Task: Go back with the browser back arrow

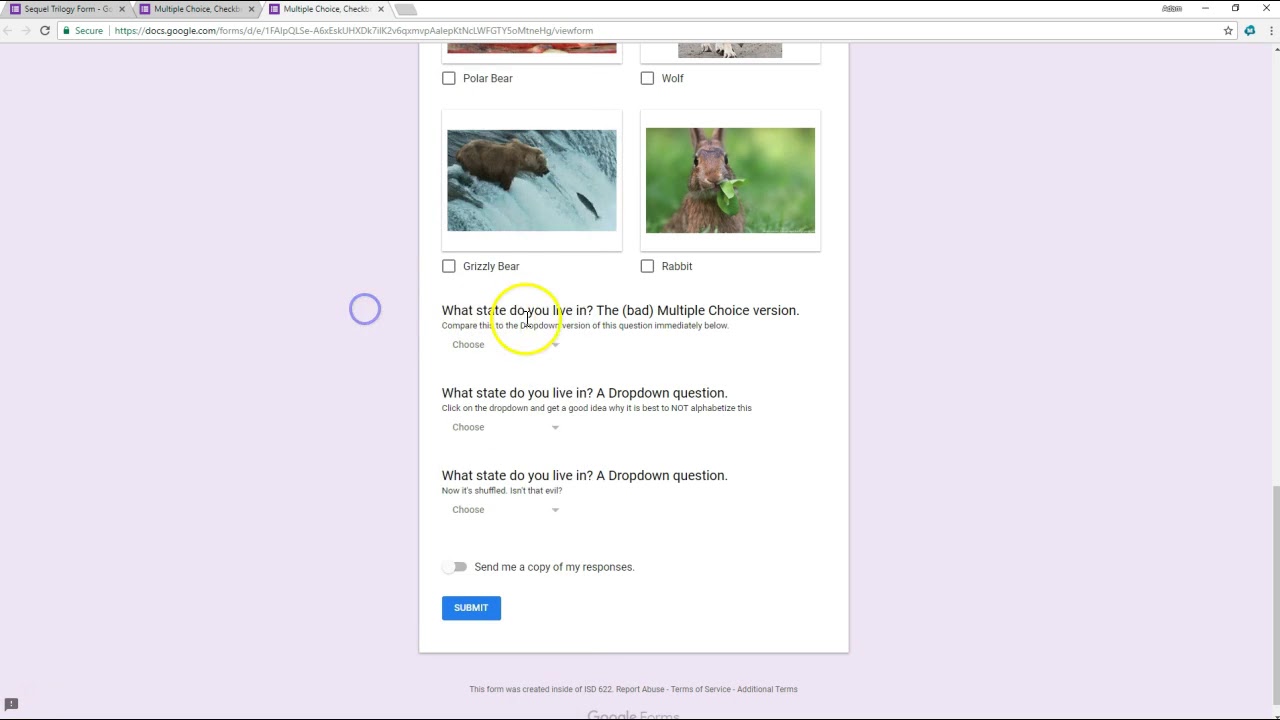Action: (x=9, y=31)
